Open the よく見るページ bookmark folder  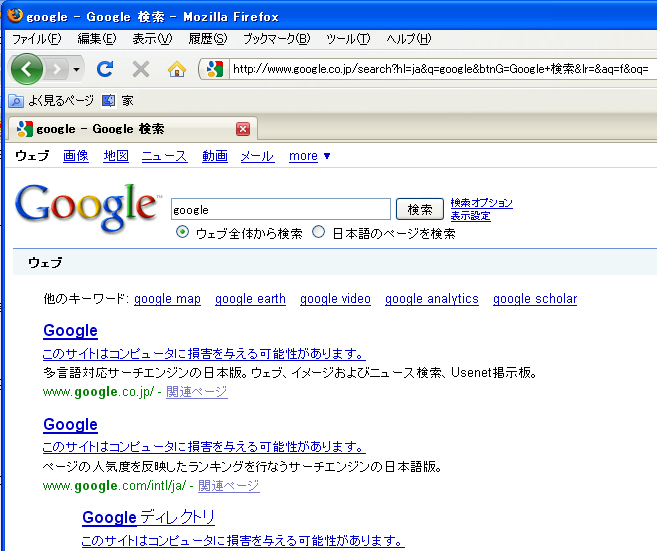[x=51, y=101]
